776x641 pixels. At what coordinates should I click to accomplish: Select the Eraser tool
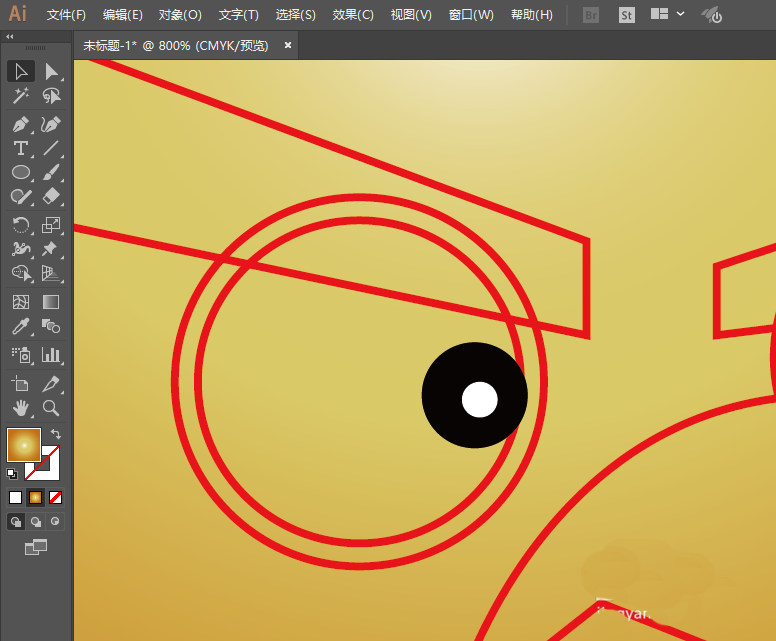pyautogui.click(x=51, y=197)
